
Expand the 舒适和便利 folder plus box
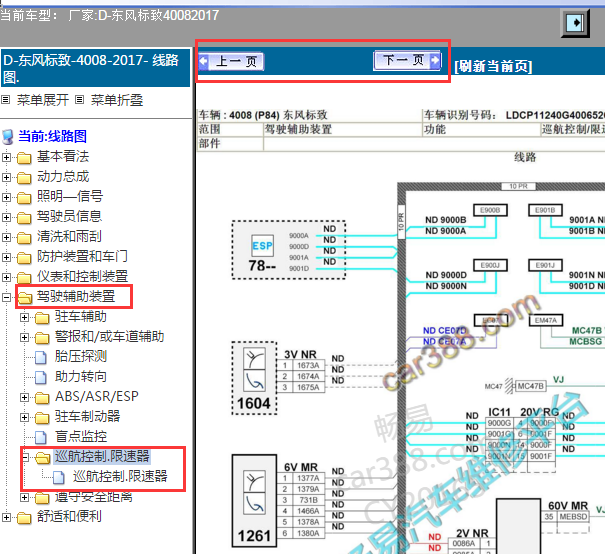[x=6, y=517]
